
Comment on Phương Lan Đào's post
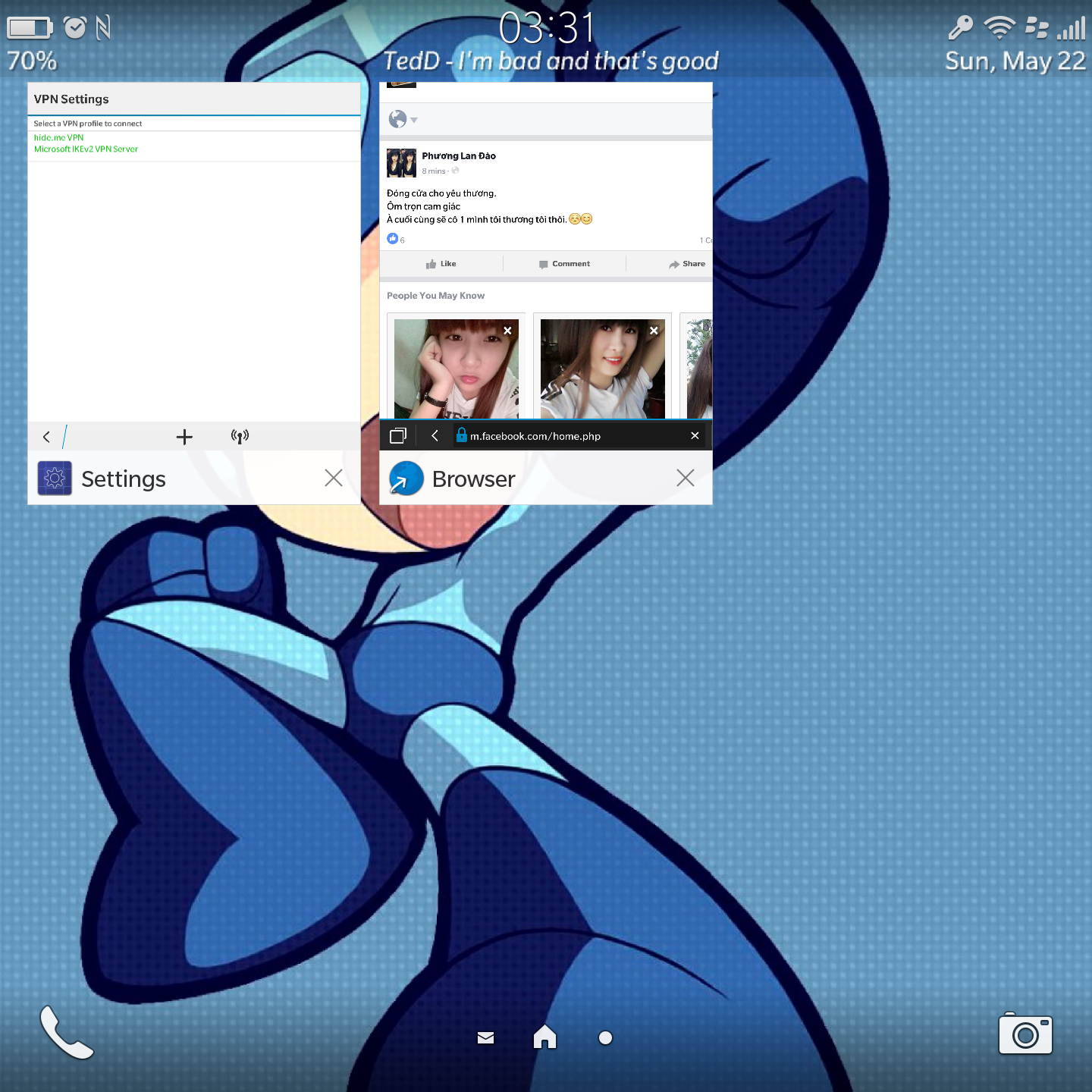coord(564,264)
